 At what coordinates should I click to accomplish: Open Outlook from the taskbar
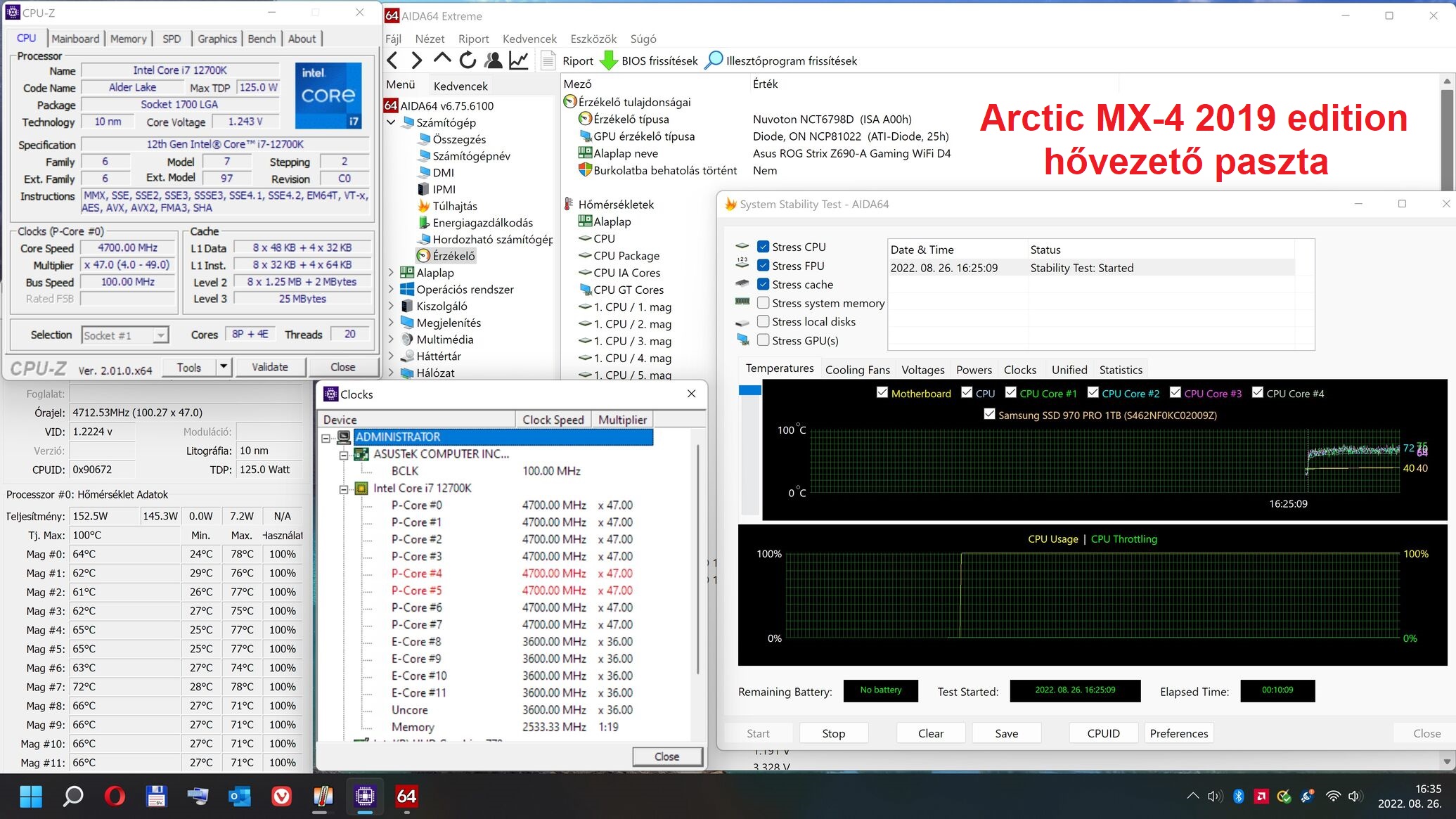(240, 797)
